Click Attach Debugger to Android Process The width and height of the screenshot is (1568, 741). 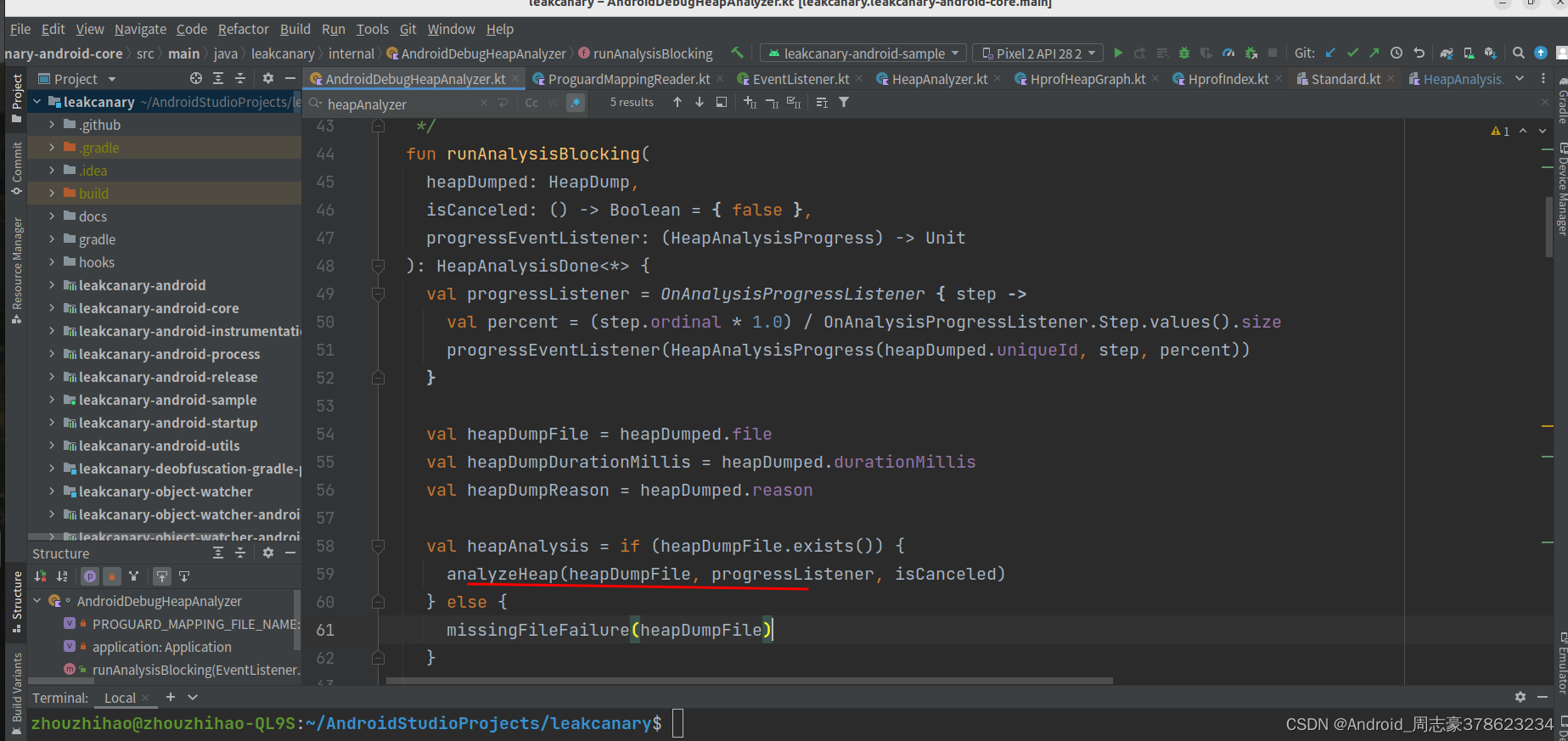(x=1250, y=53)
